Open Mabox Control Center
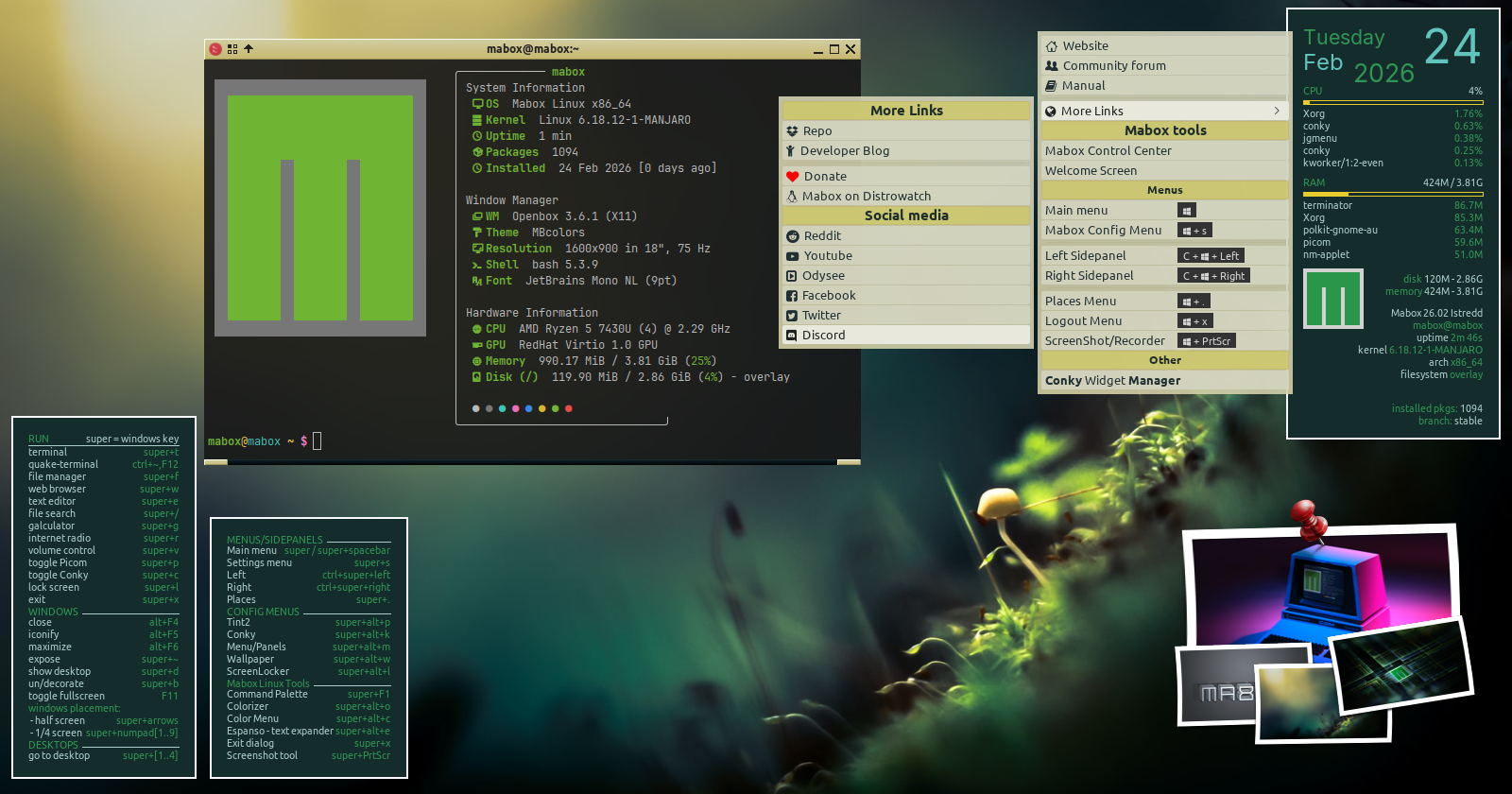This screenshot has height=794, width=1512. (1108, 151)
